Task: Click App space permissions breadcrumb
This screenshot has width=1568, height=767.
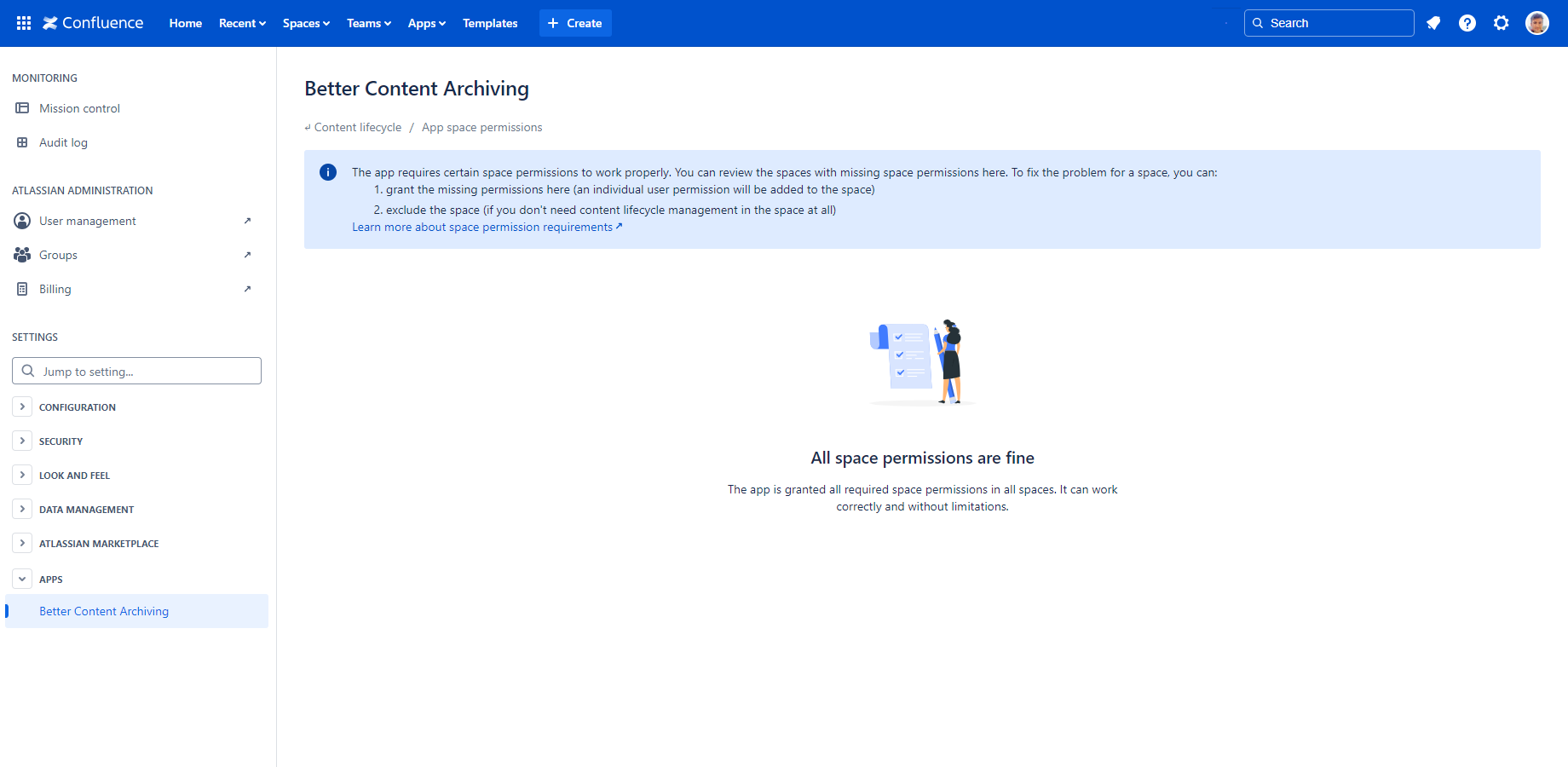Action: tap(482, 127)
